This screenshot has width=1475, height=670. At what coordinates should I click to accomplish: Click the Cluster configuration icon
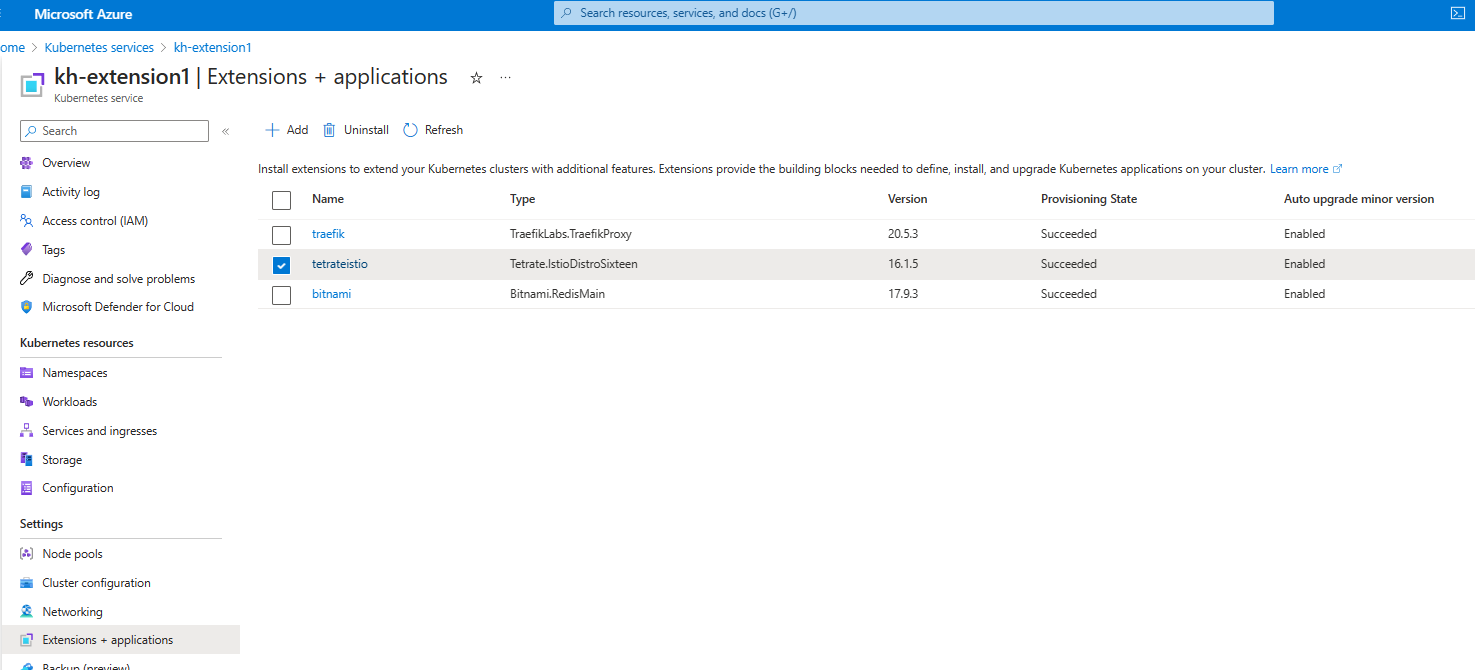click(x=27, y=583)
